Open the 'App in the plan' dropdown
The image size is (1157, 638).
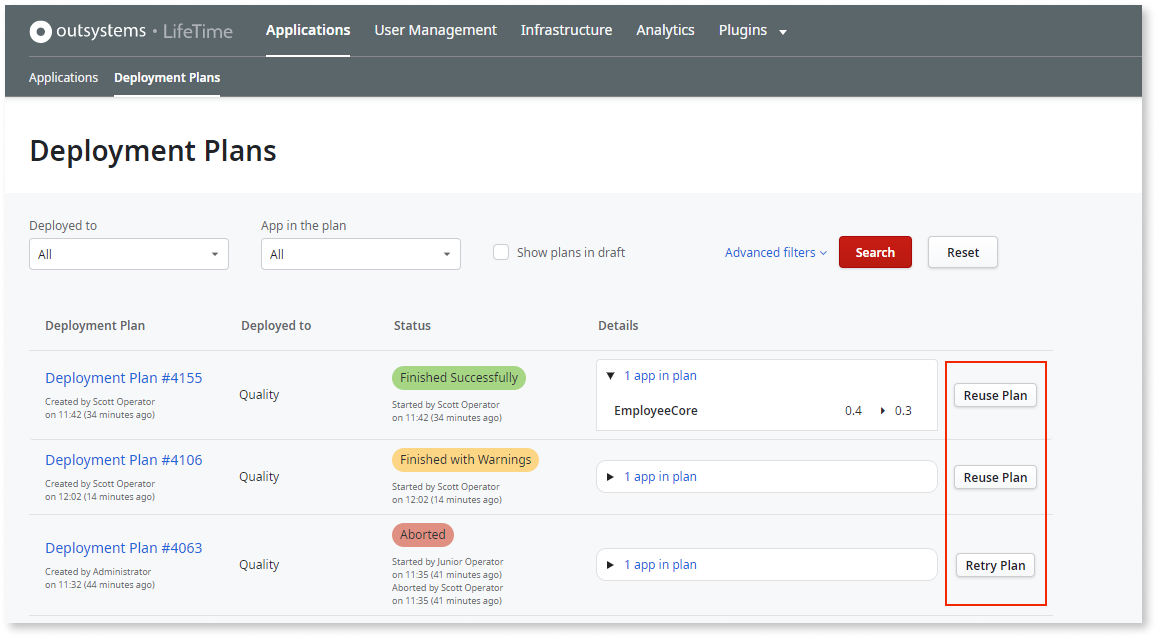pyautogui.click(x=360, y=254)
